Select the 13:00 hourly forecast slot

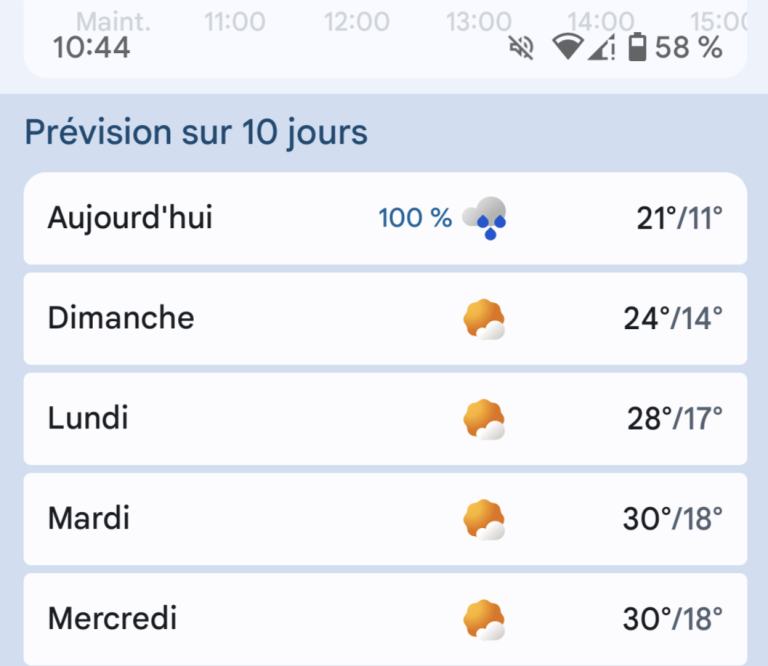point(479,22)
